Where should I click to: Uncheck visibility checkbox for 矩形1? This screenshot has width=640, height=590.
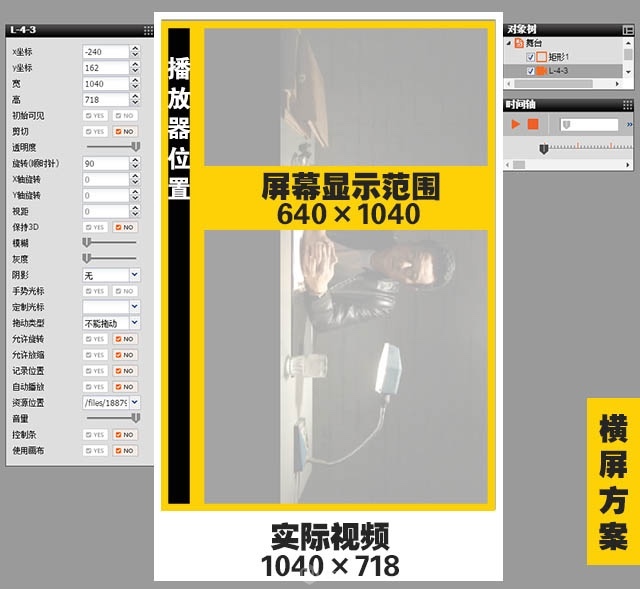pos(531,58)
